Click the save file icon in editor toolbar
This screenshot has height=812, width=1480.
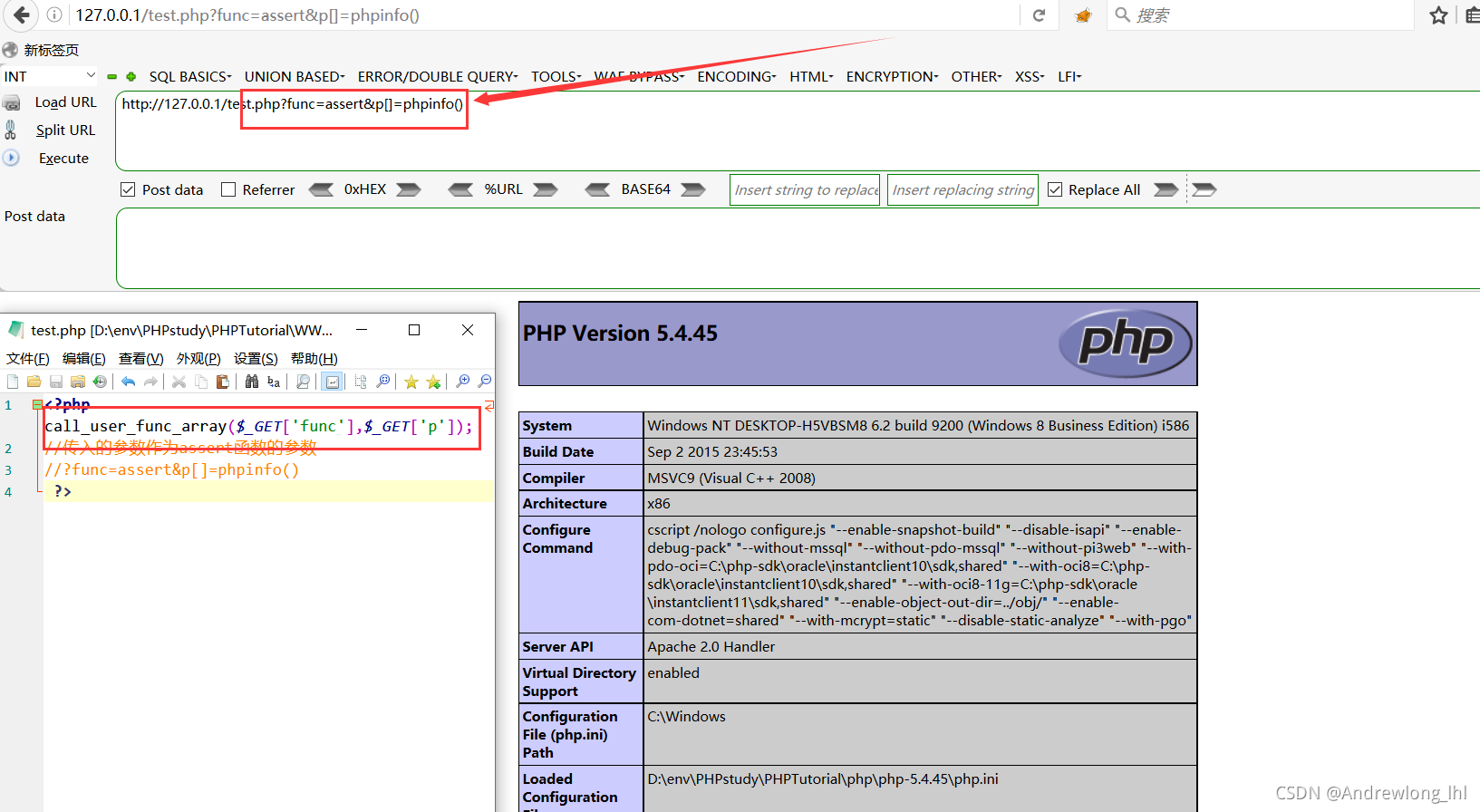[56, 382]
